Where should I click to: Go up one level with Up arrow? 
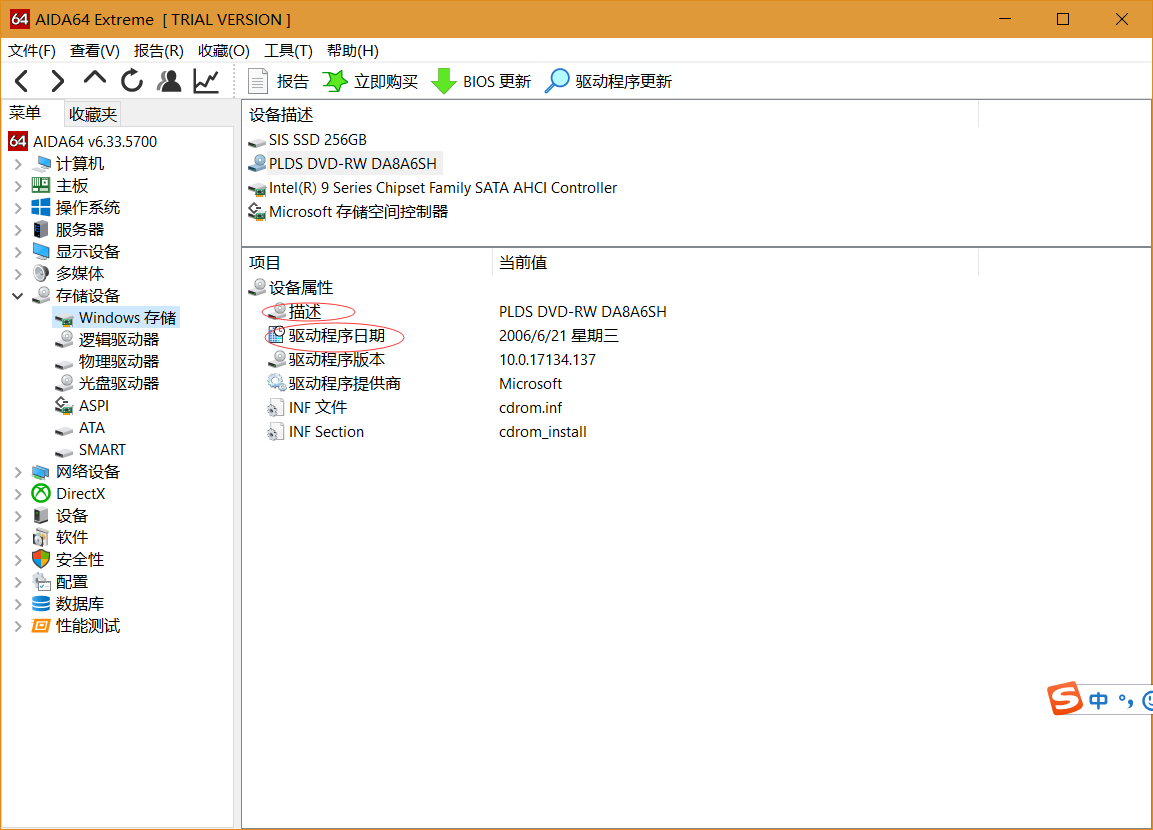pos(95,80)
